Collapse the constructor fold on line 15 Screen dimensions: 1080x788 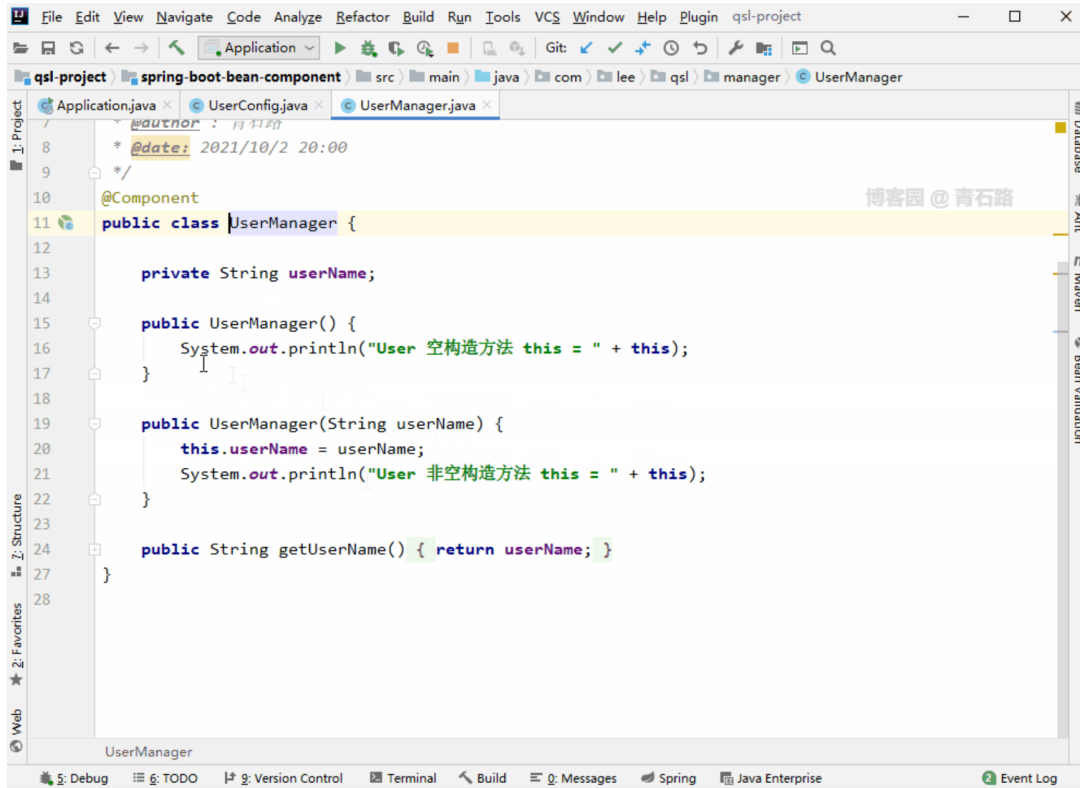pos(95,323)
